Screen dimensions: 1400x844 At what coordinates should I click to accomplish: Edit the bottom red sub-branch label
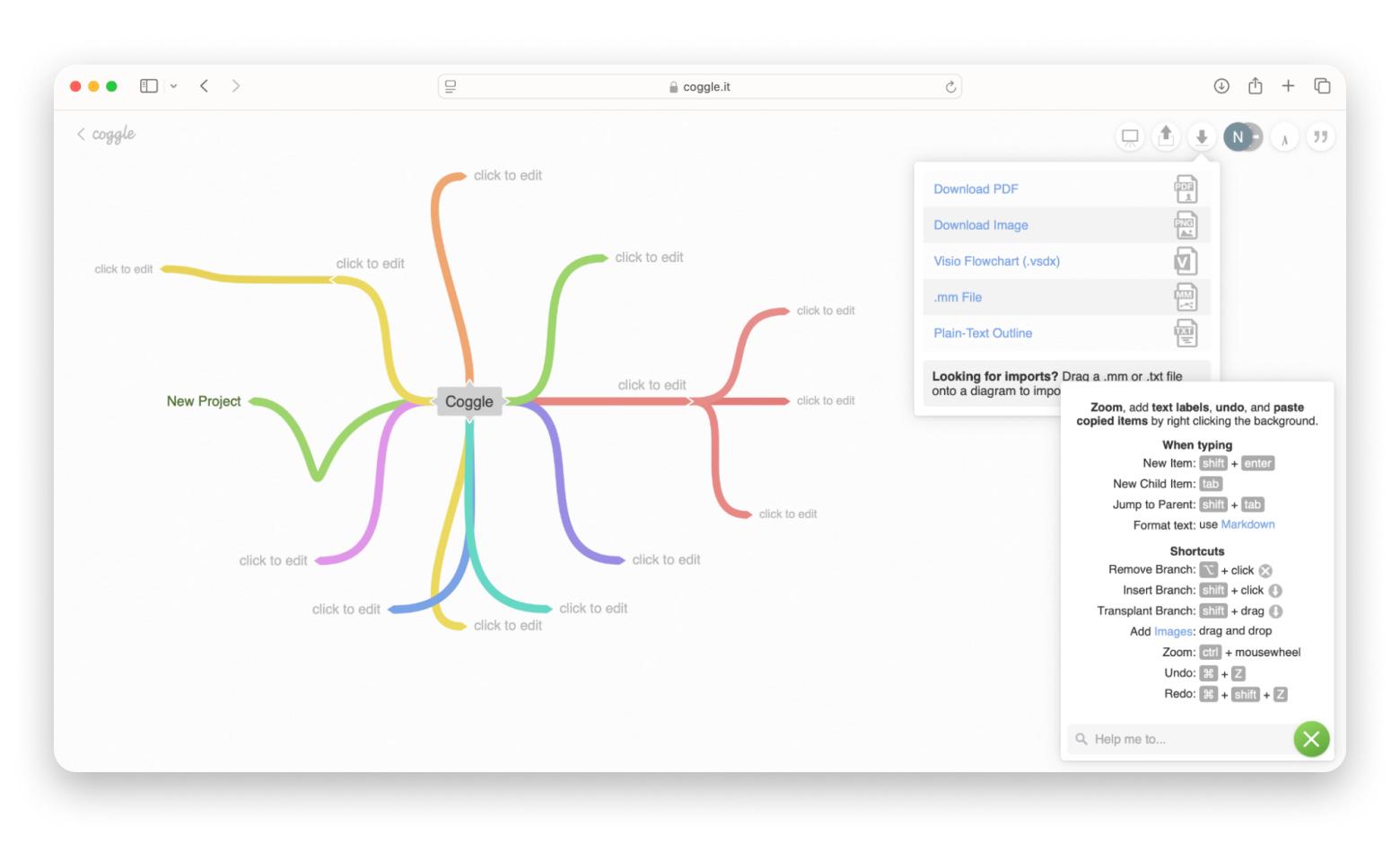pyautogui.click(x=788, y=514)
